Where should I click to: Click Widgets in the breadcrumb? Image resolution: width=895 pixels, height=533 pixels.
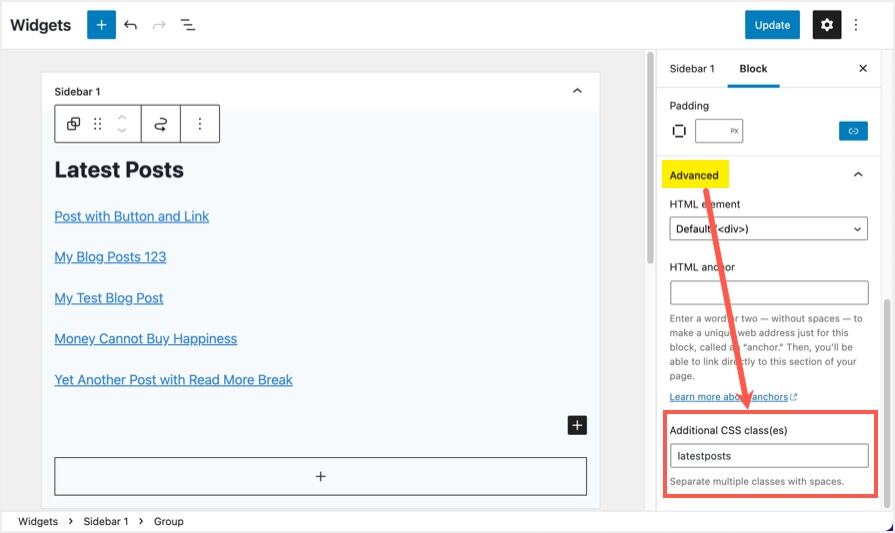(38, 521)
